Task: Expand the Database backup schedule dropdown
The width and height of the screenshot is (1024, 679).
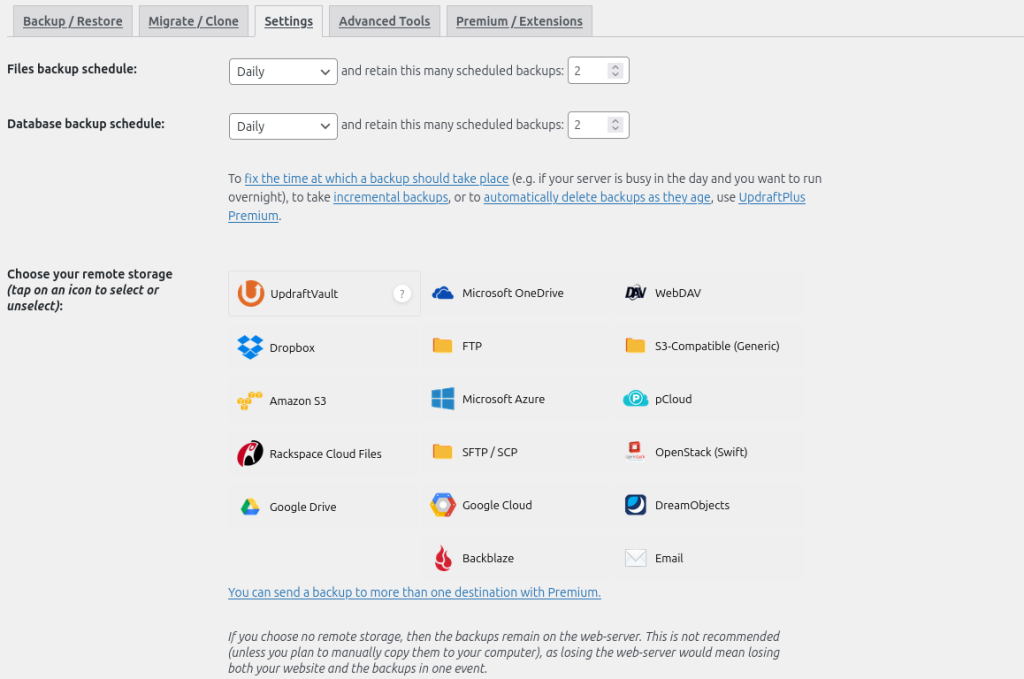Action: click(x=283, y=126)
